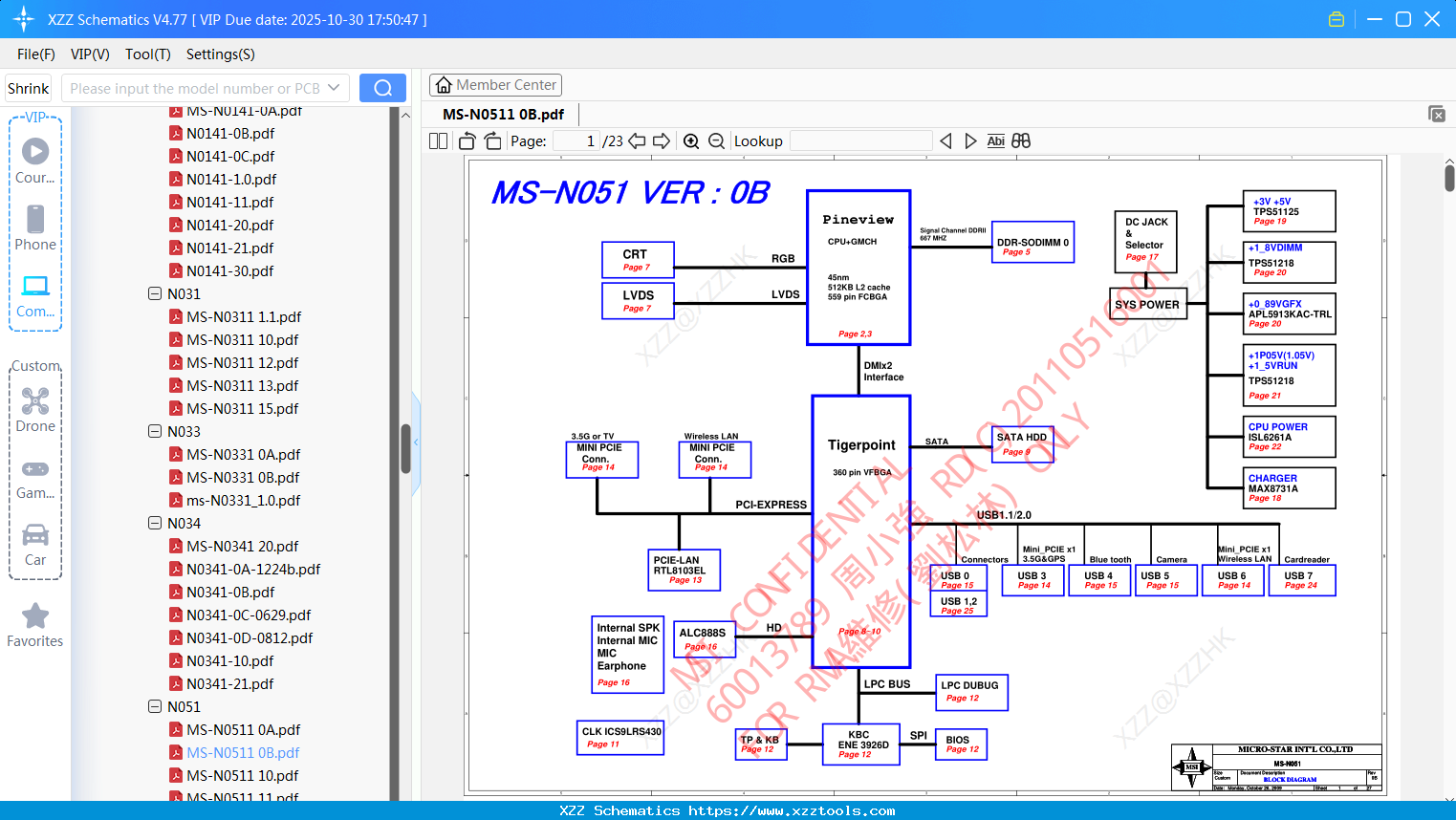Click the Abi whole-word match icon

pos(995,141)
